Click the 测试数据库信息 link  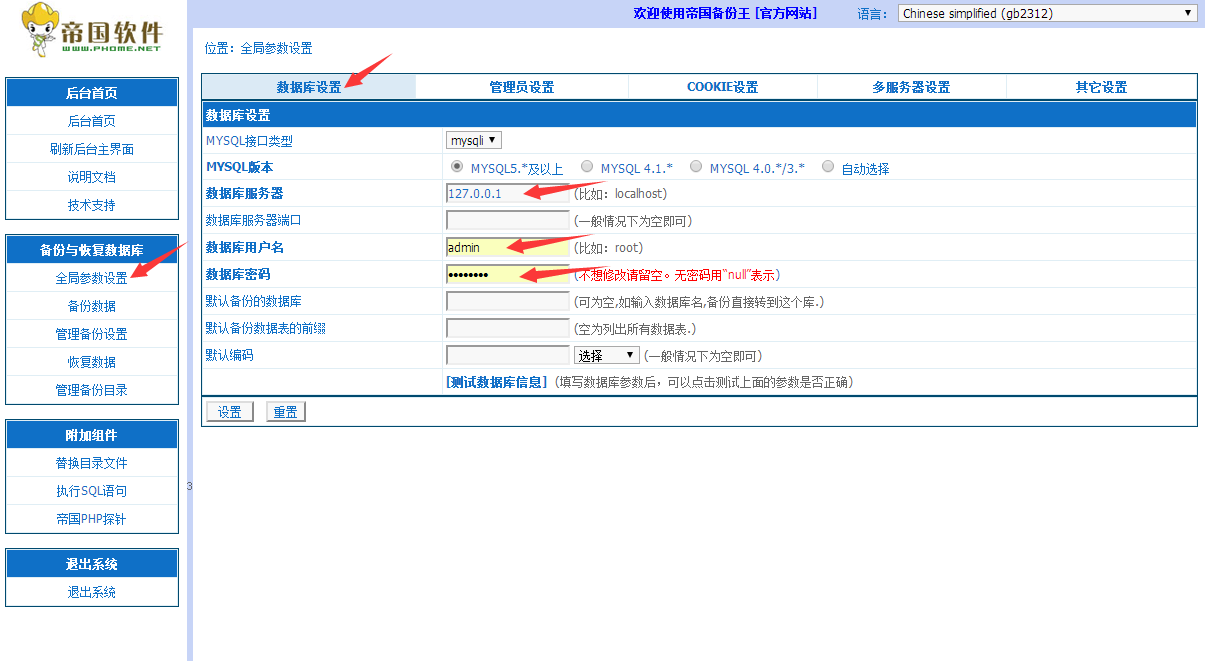point(497,382)
